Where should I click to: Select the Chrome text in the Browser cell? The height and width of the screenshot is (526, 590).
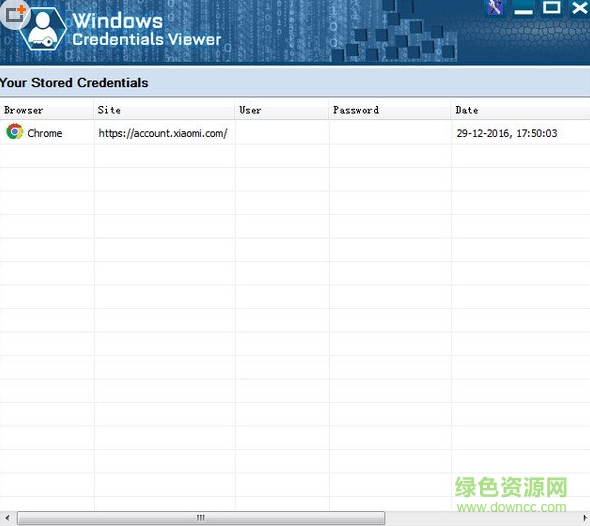click(45, 133)
